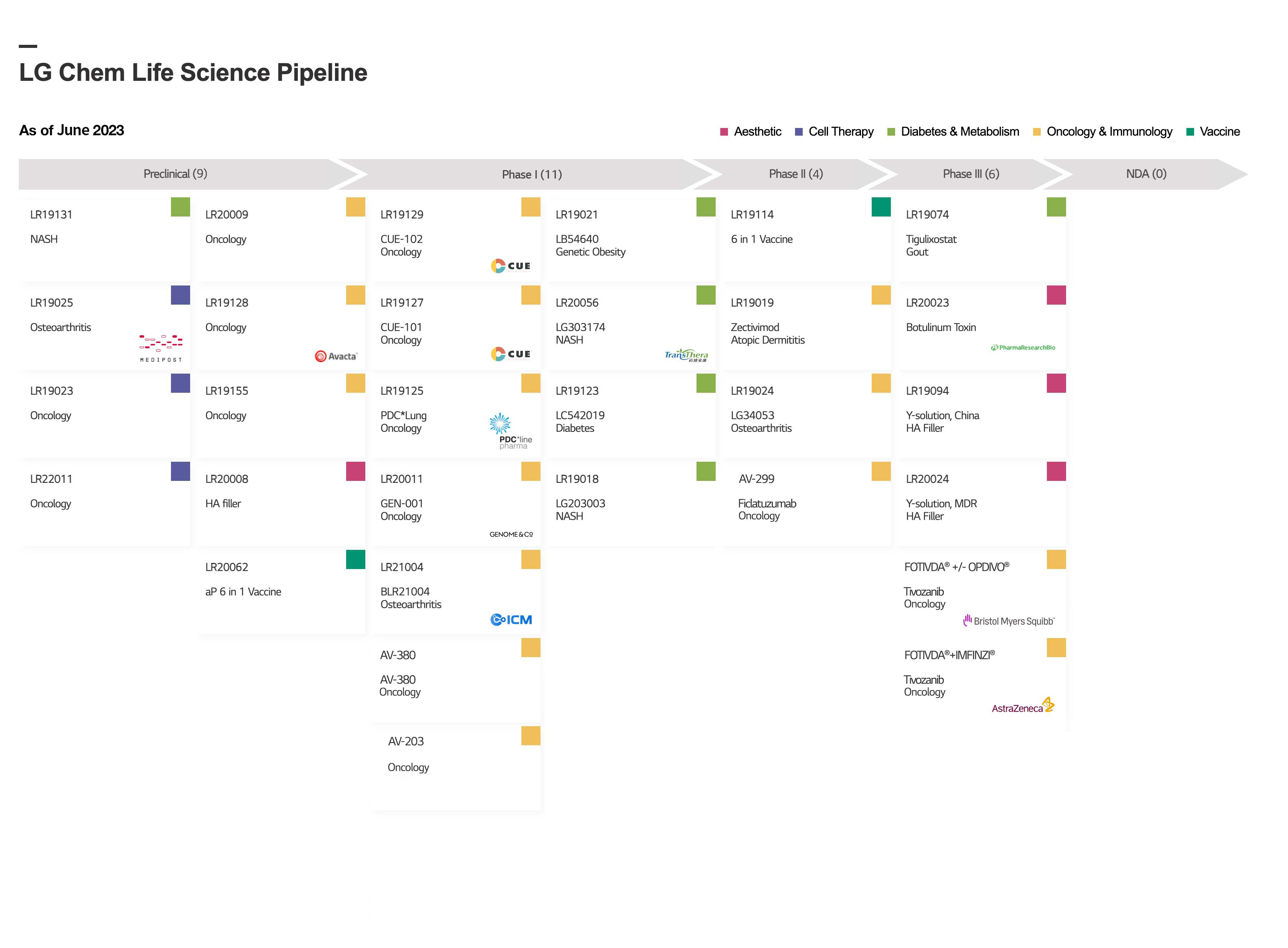Click the AstraZeneca logo
Image resolution: width=1288 pixels, height=948 pixels.
[x=1023, y=707]
